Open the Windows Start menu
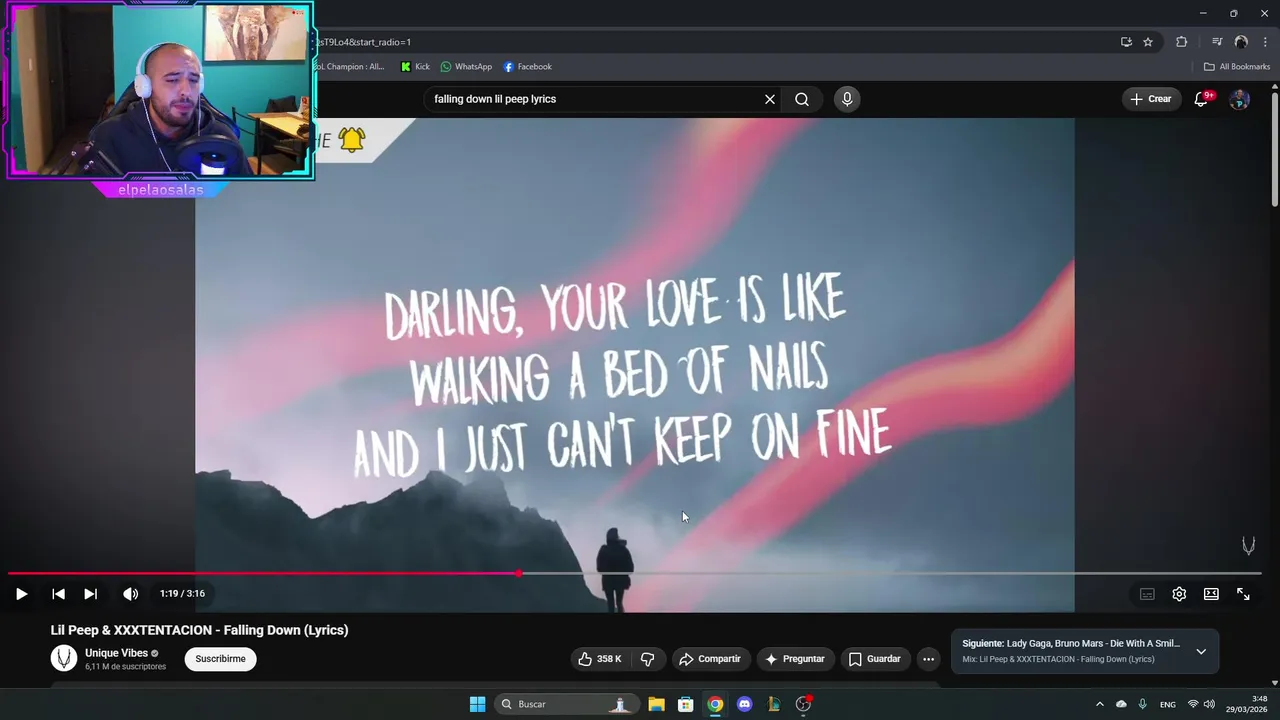Screen dimensions: 1280x720 pyautogui.click(x=477, y=704)
